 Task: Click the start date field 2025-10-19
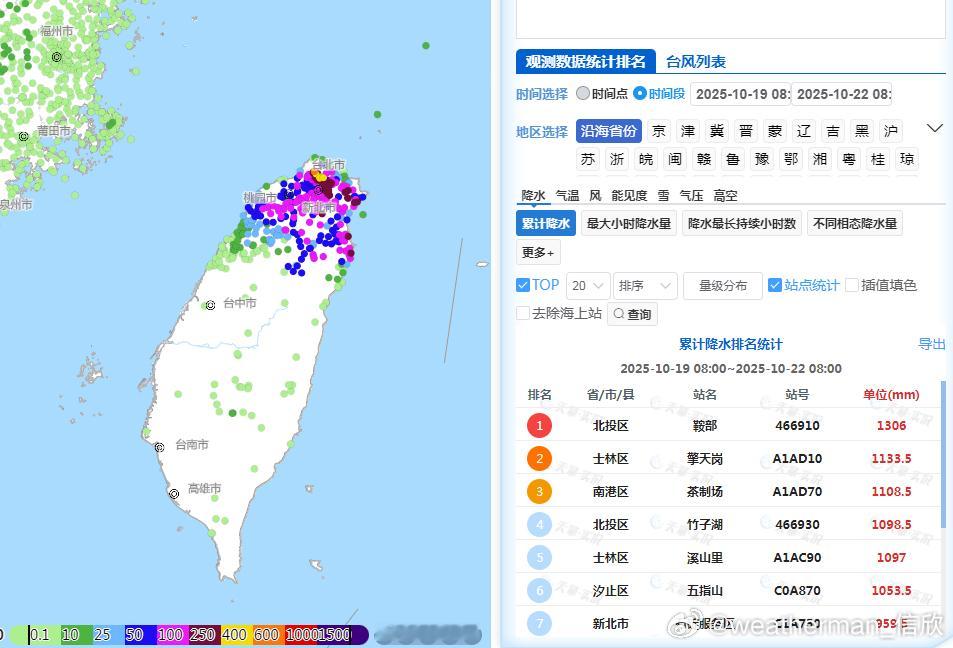pos(740,94)
